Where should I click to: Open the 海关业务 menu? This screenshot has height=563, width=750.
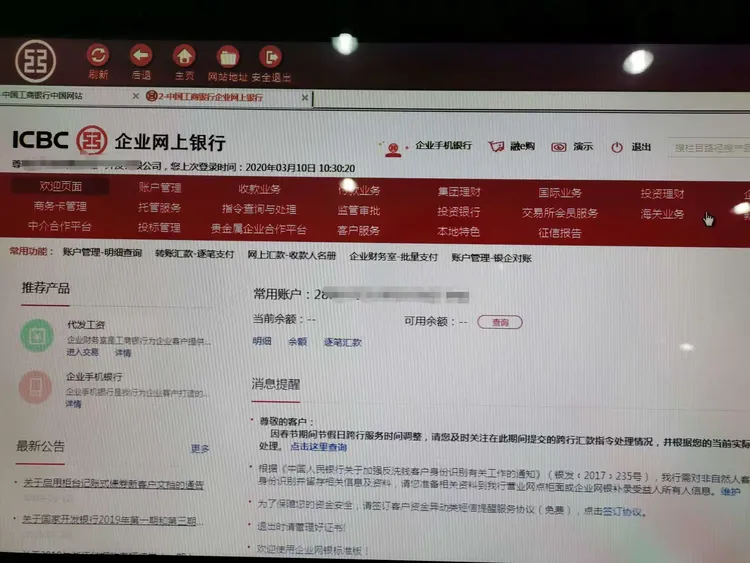click(x=662, y=214)
